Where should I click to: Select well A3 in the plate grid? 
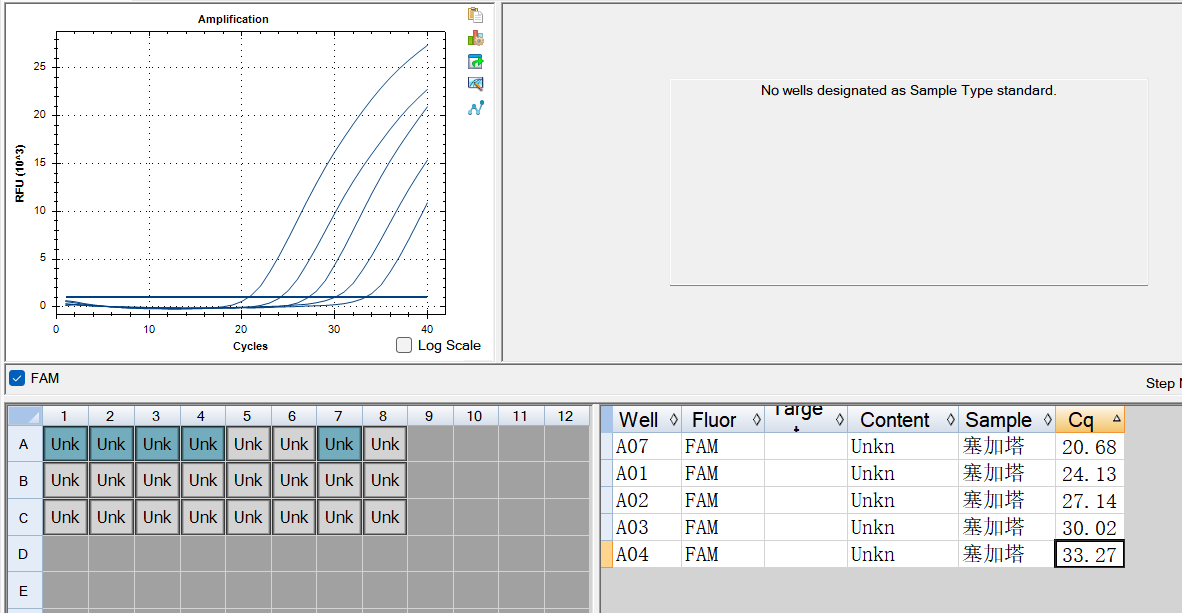tap(157, 444)
